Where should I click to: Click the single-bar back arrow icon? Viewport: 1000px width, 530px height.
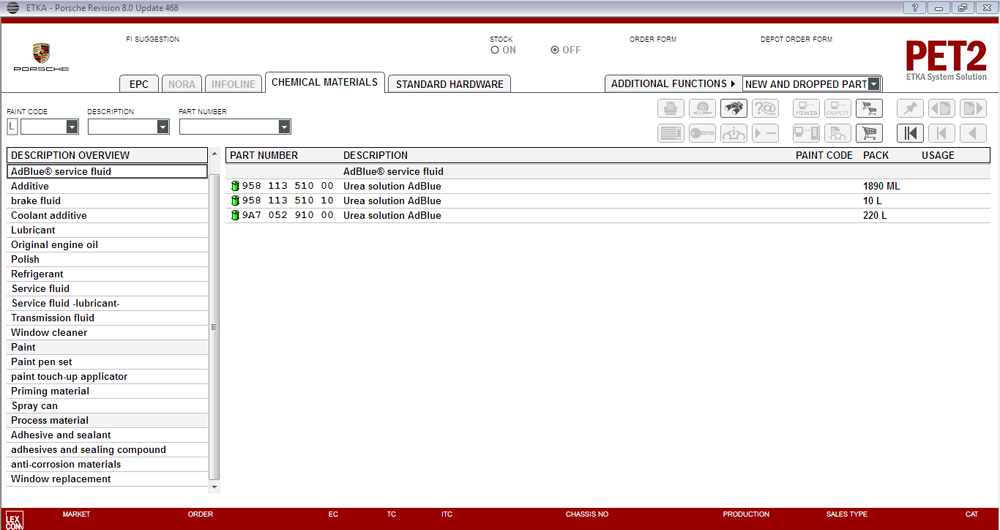pos(941,133)
